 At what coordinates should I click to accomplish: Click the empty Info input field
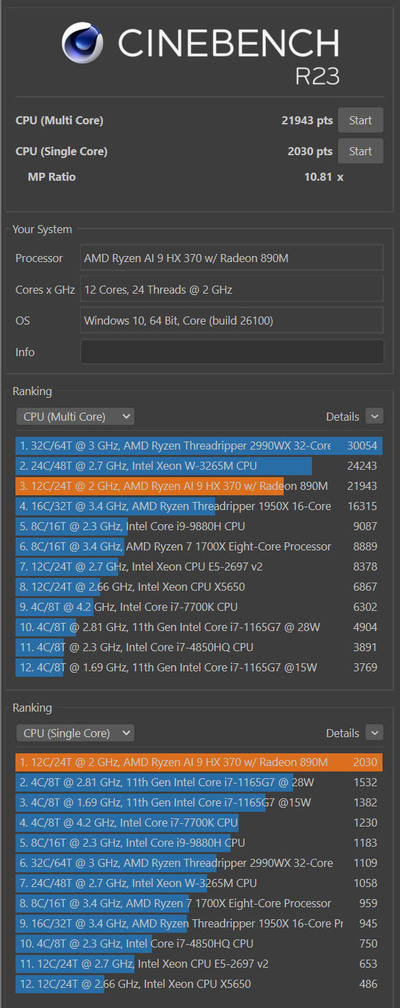tap(232, 352)
